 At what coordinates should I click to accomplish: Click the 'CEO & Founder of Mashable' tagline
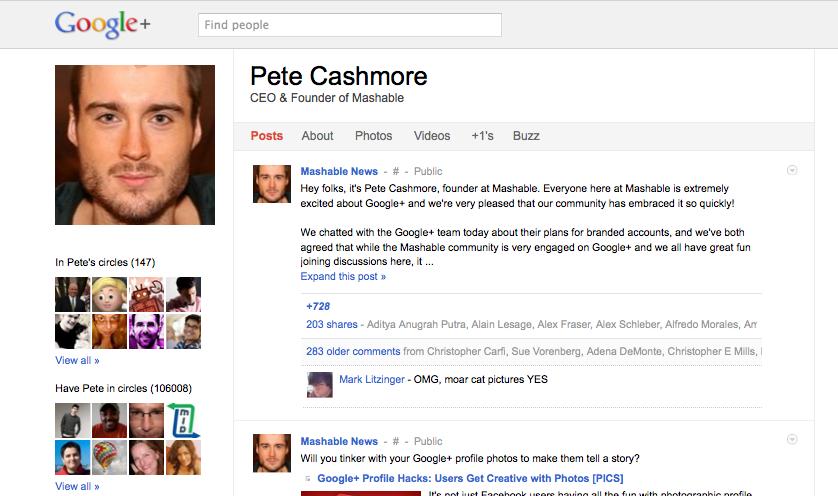(x=327, y=98)
